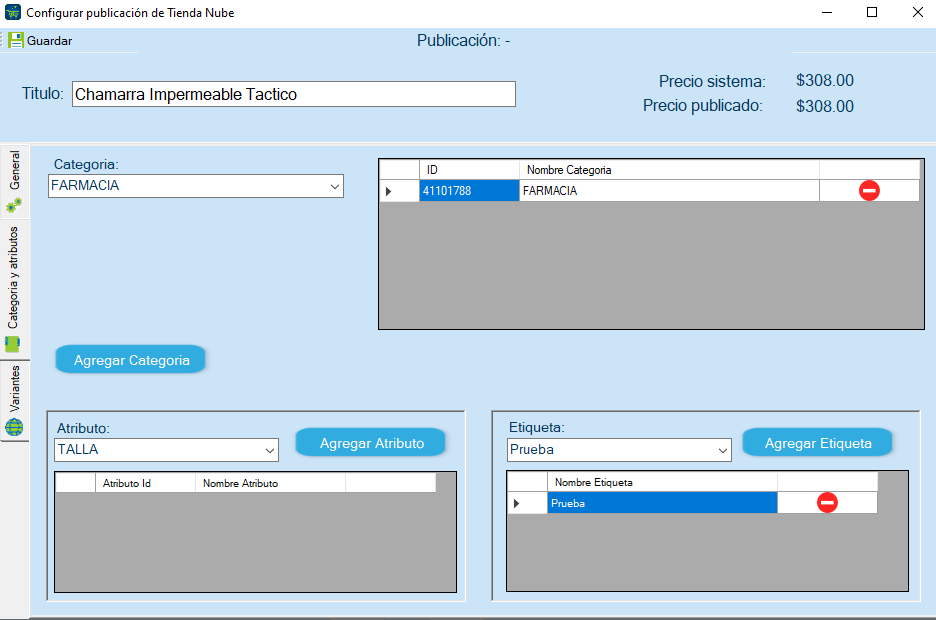The image size is (936, 620).
Task: Remove the FARMACIA category with red icon
Action: pyautogui.click(x=869, y=191)
